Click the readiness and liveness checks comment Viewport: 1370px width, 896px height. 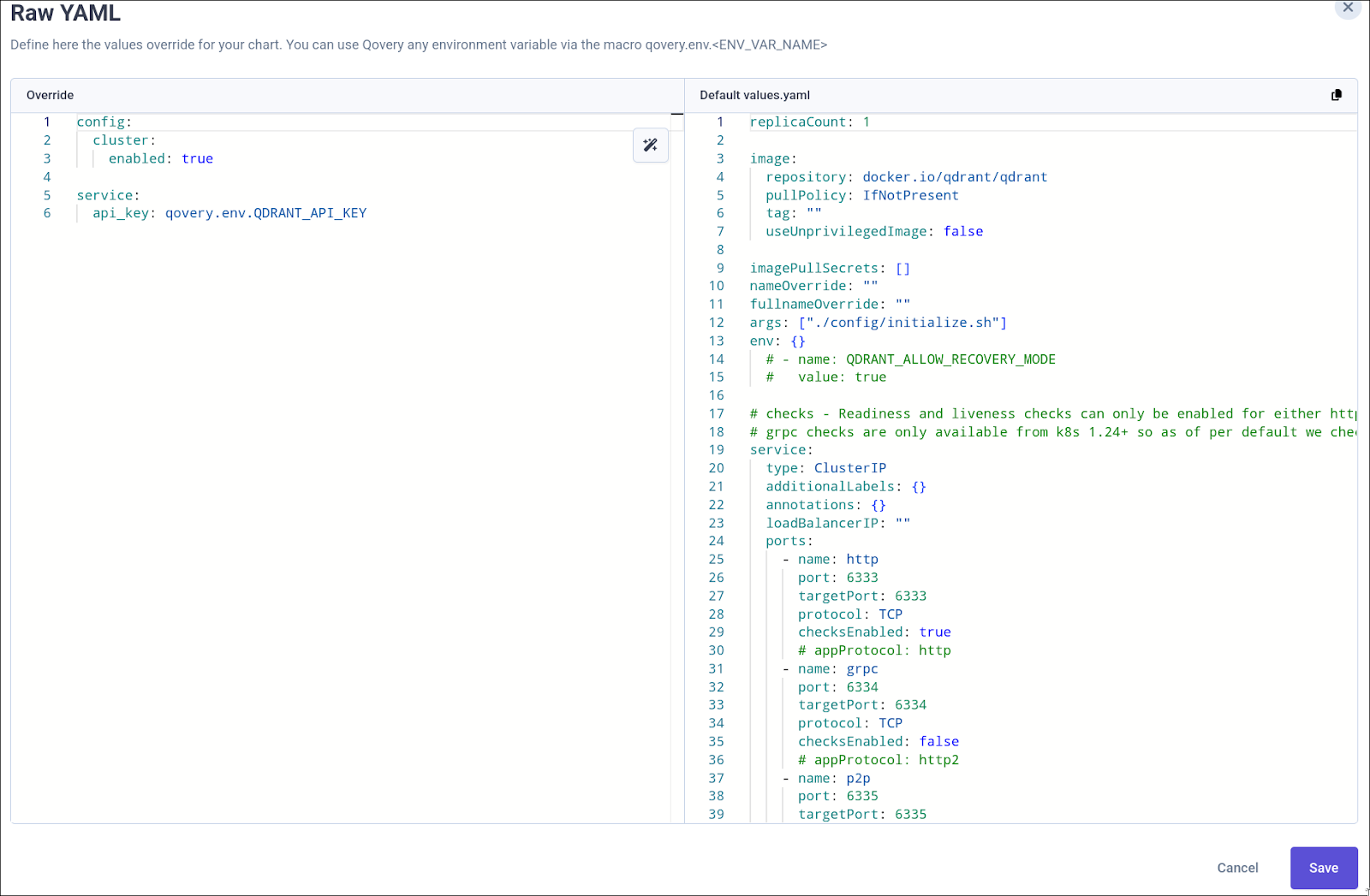(x=1053, y=414)
